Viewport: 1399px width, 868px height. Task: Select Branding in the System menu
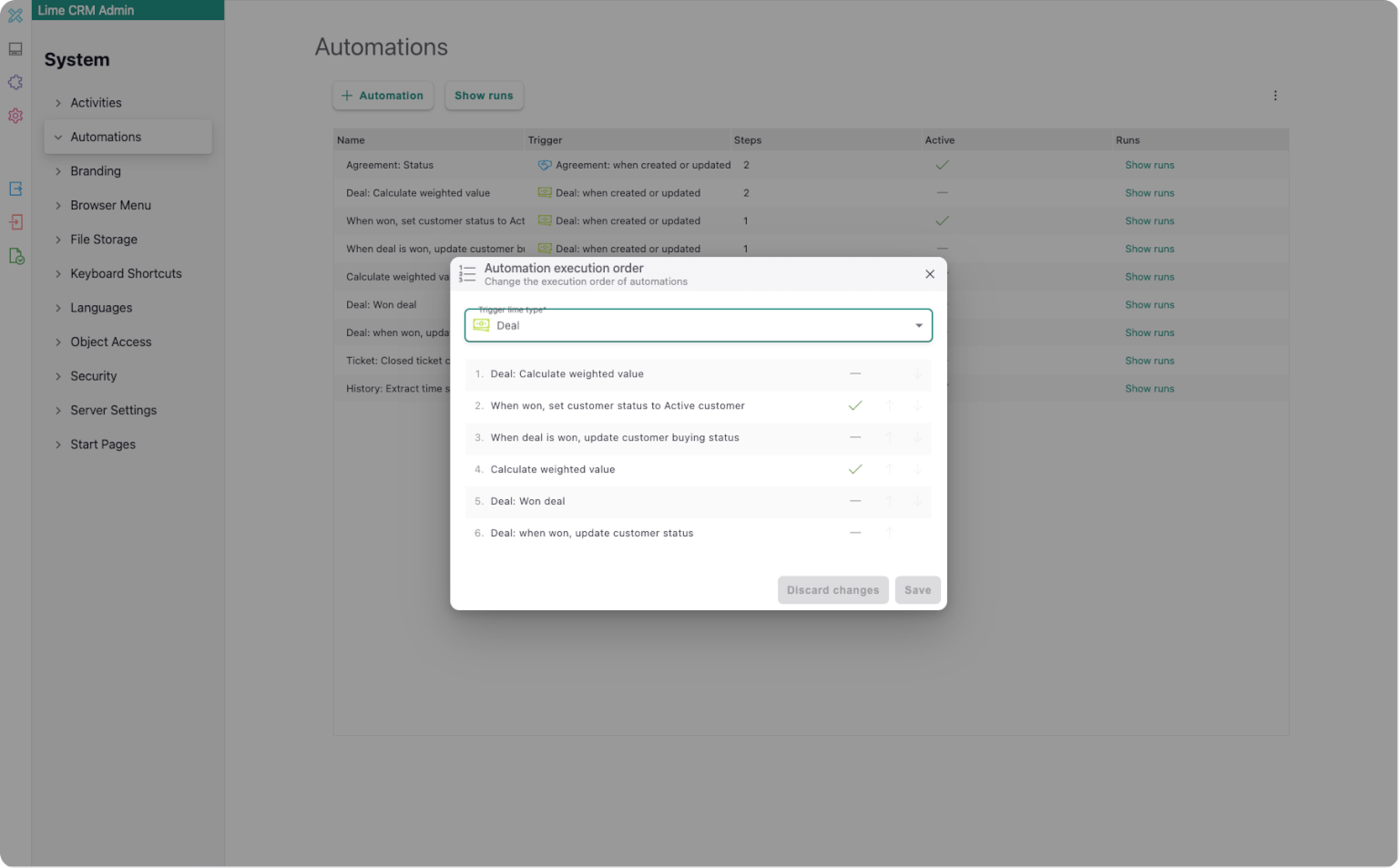[x=94, y=170]
